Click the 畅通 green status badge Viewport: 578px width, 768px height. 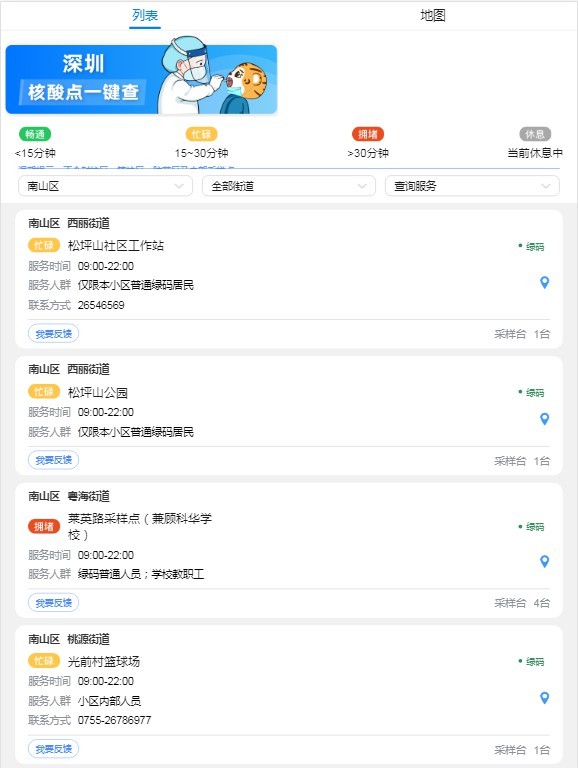[35, 134]
